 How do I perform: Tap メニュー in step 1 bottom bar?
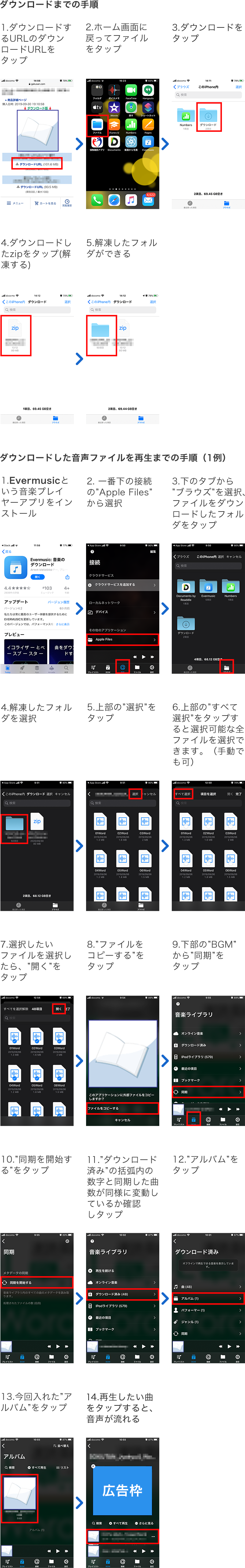tap(15, 203)
